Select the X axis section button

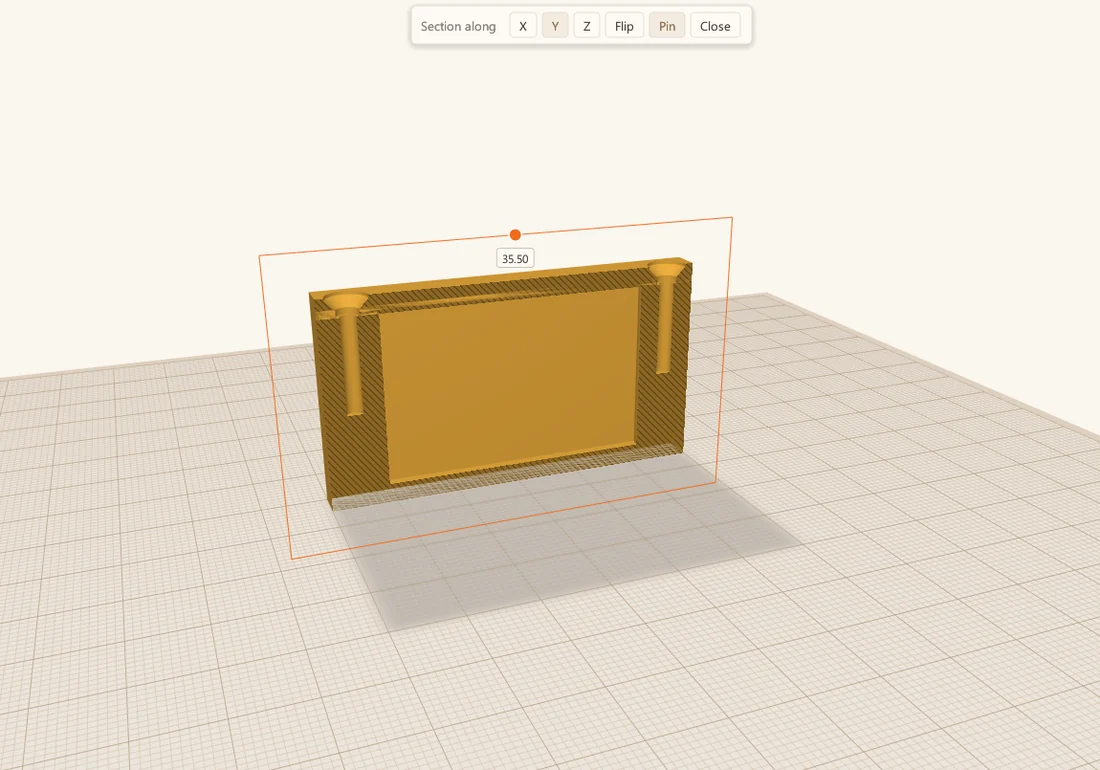click(523, 26)
